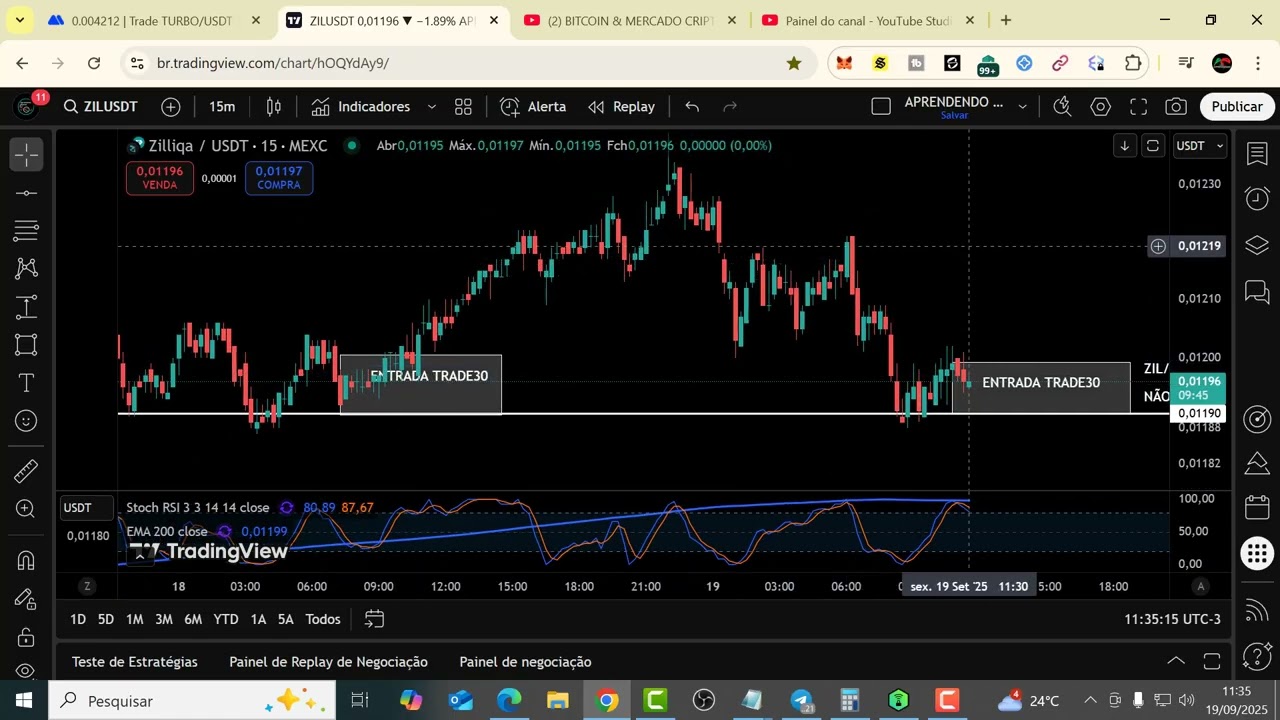Click the Publicar button
Viewport: 1280px width, 720px height.
[x=1237, y=107]
